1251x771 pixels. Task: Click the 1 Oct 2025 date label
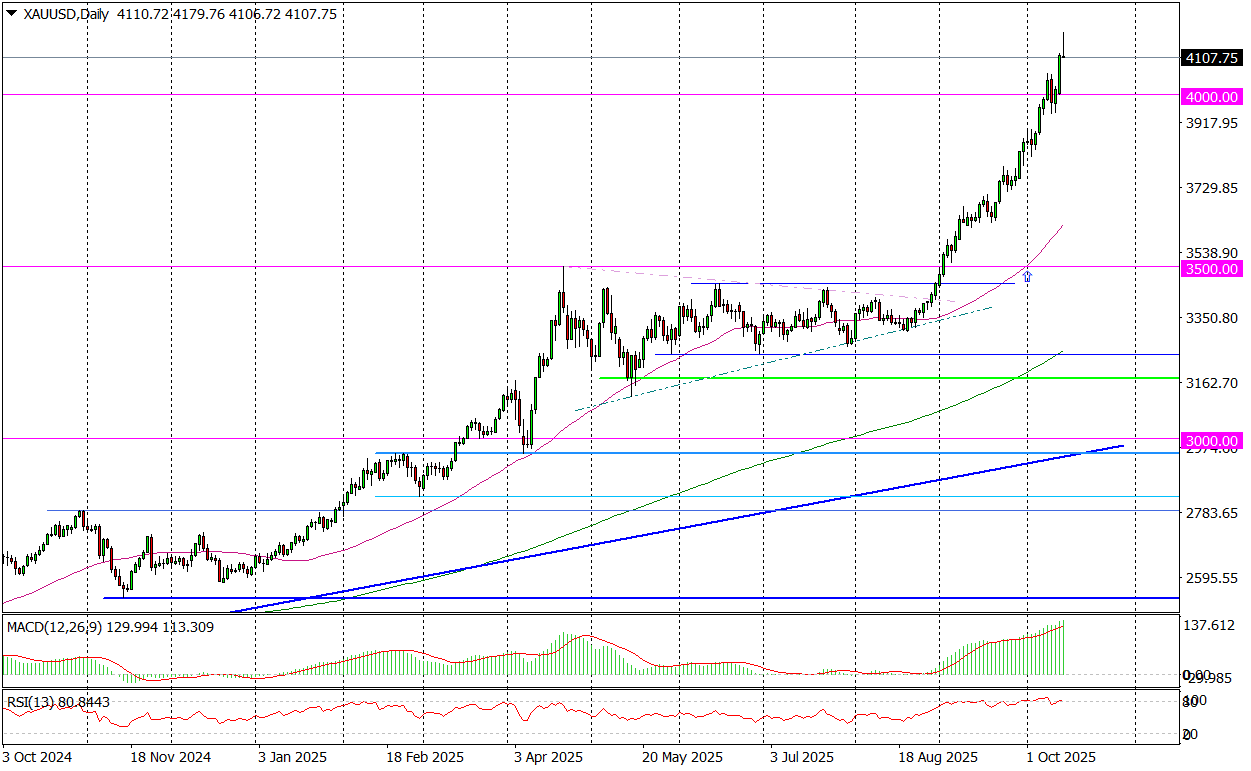pyautogui.click(x=1061, y=757)
